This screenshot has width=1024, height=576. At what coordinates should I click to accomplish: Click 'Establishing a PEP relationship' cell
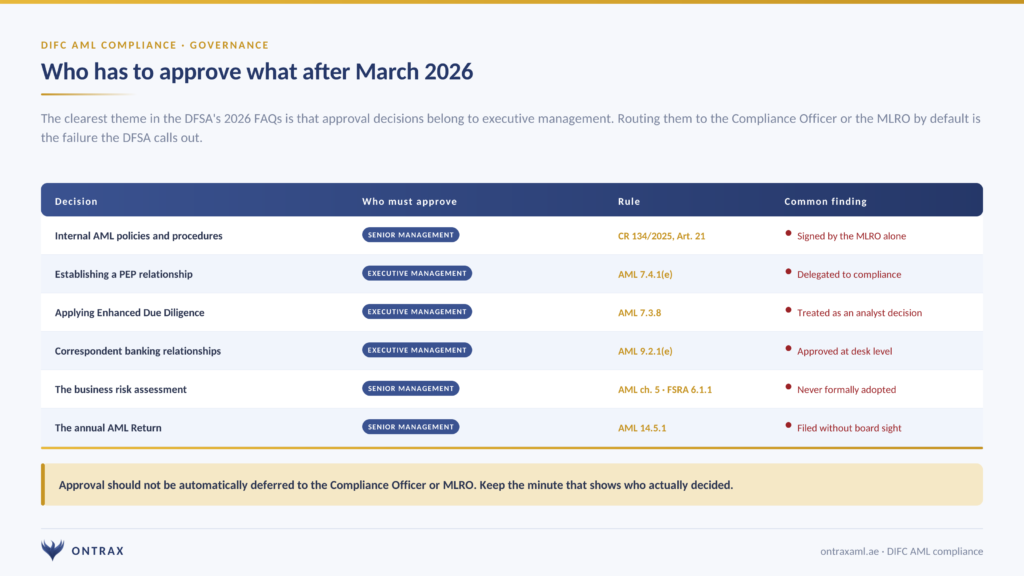(123, 274)
